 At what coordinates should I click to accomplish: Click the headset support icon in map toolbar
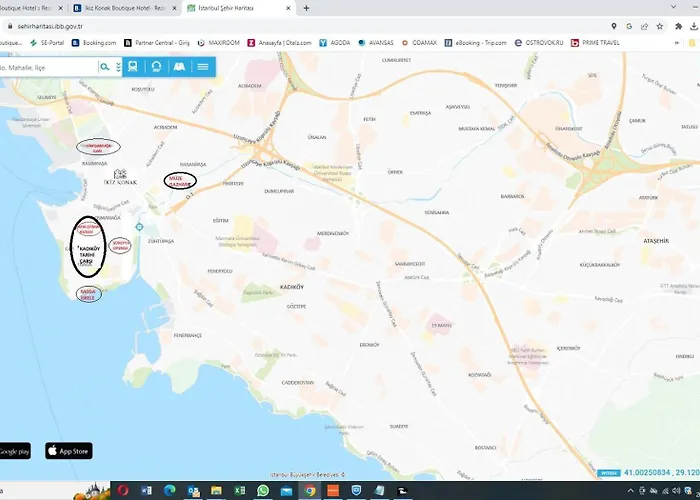pyautogui.click(x=156, y=67)
